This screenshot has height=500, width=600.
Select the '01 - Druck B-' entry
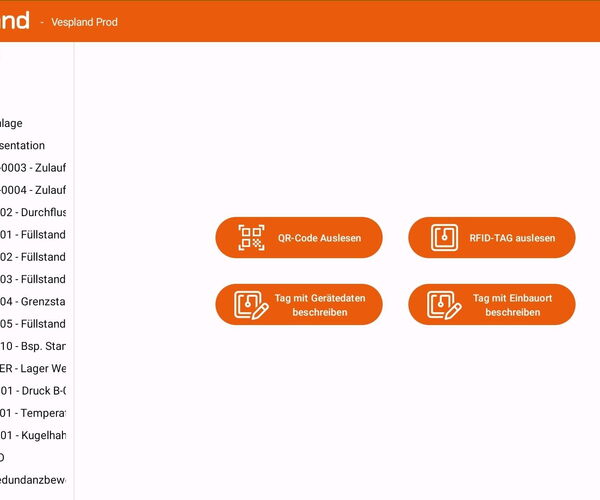coord(33,390)
